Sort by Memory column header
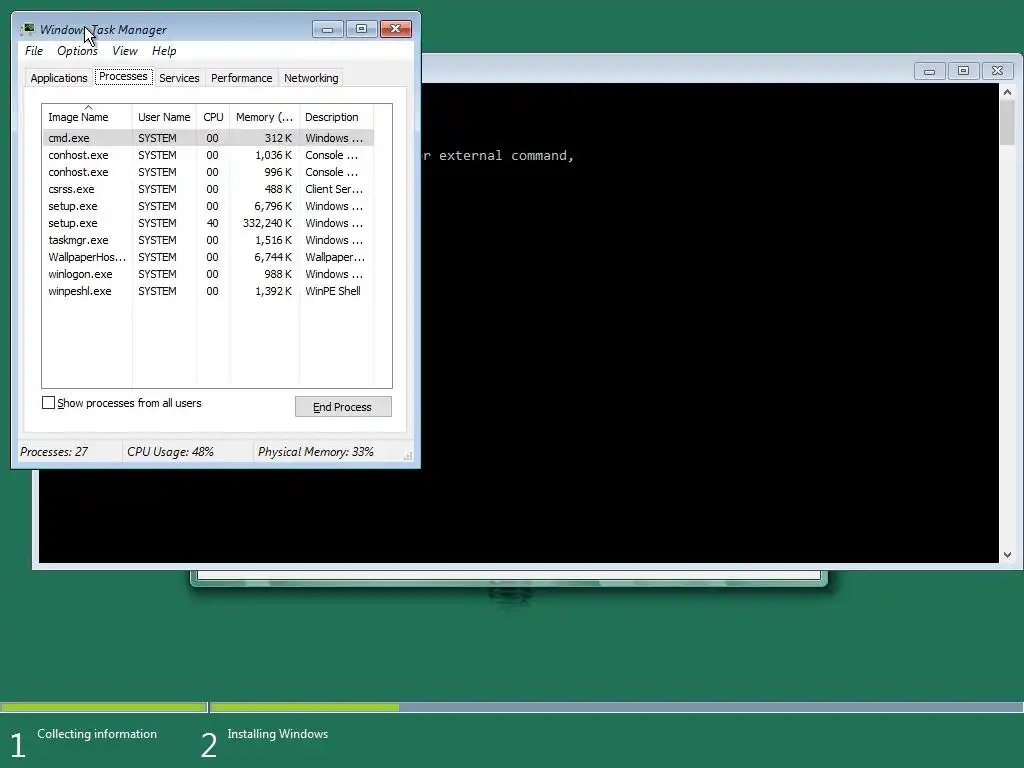This screenshot has height=768, width=1024. 264,117
